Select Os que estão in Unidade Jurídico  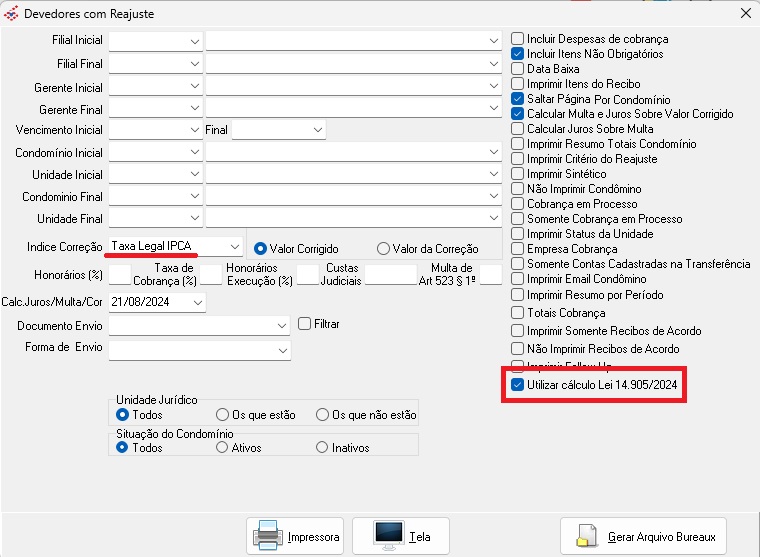[x=222, y=414]
